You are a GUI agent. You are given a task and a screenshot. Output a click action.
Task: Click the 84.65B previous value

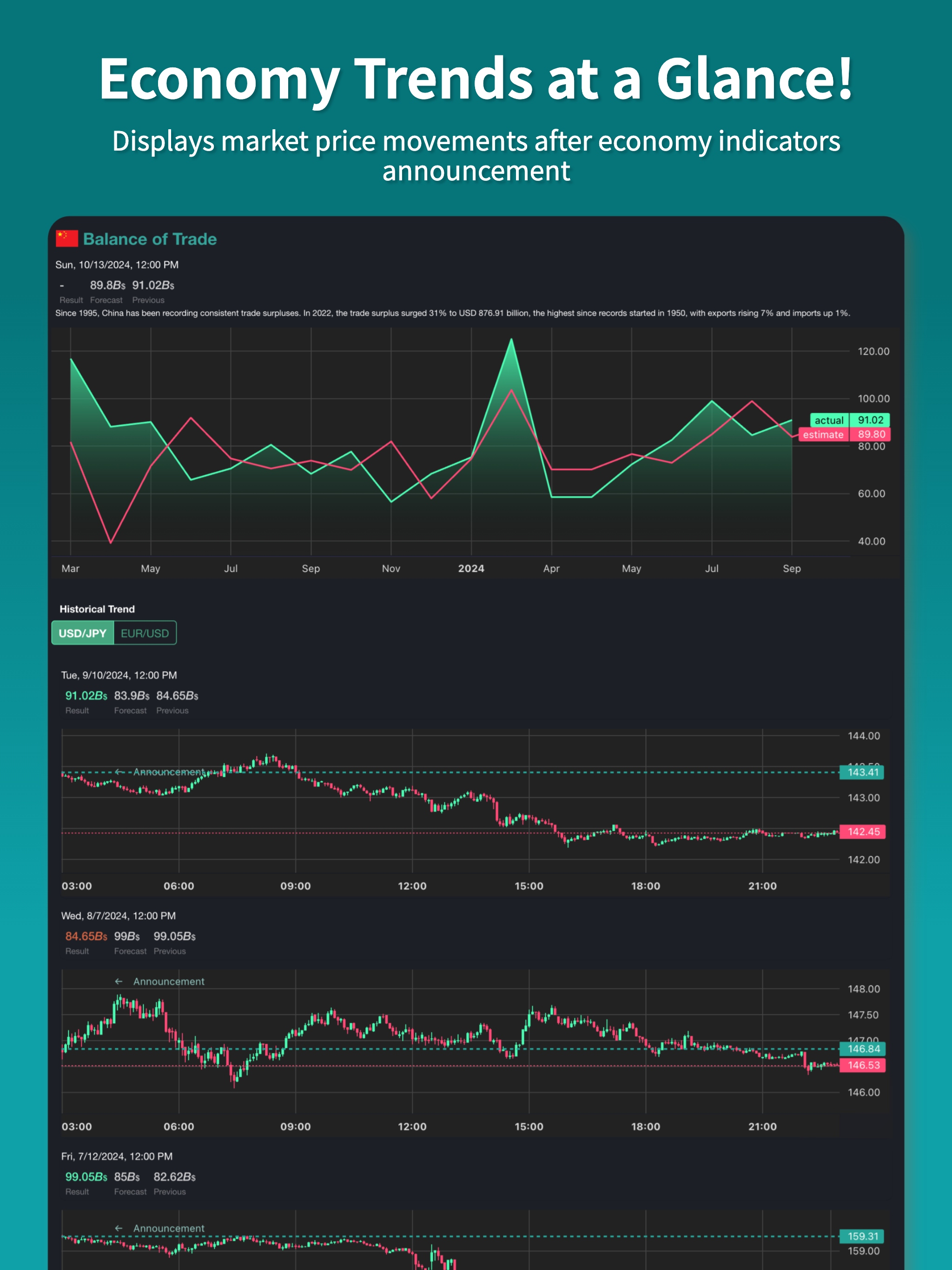point(177,695)
